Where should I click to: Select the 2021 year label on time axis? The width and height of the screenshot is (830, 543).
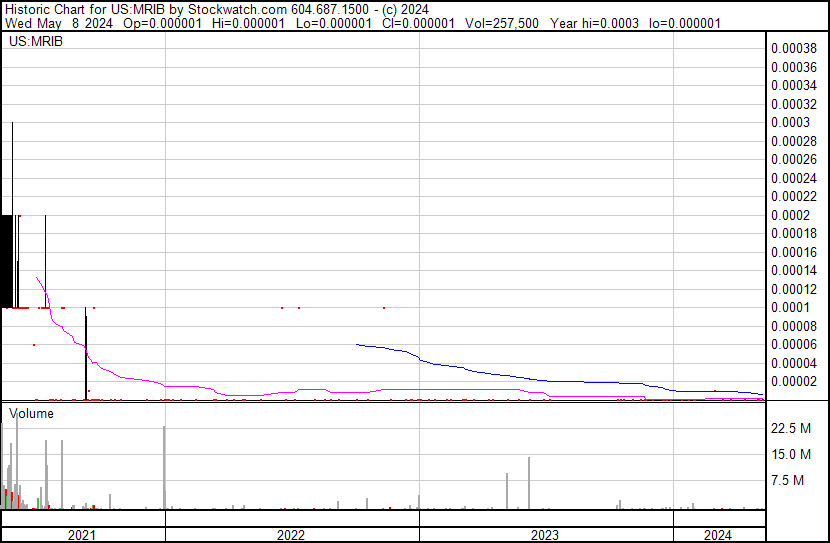pyautogui.click(x=83, y=535)
